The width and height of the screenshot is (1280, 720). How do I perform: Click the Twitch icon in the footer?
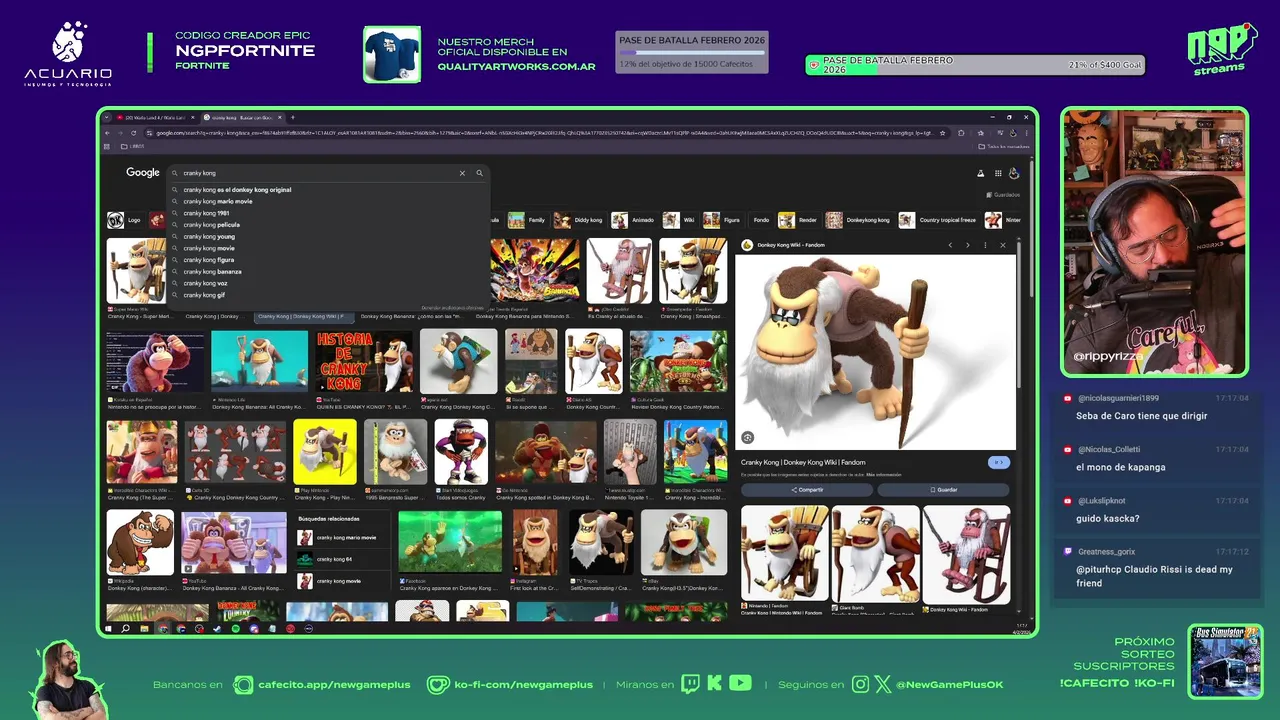(691, 684)
